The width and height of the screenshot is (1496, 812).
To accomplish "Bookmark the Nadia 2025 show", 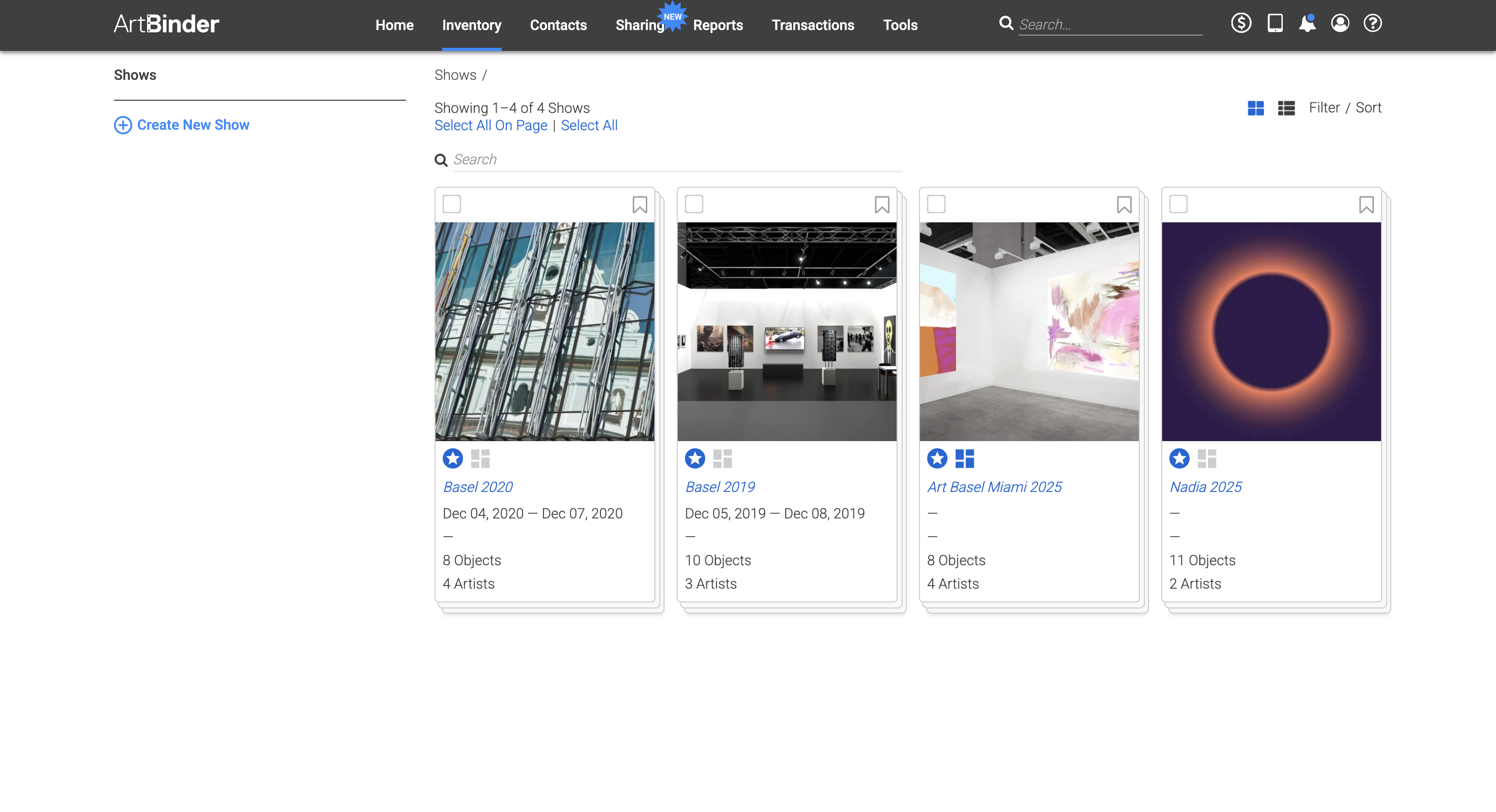I will click(x=1366, y=205).
